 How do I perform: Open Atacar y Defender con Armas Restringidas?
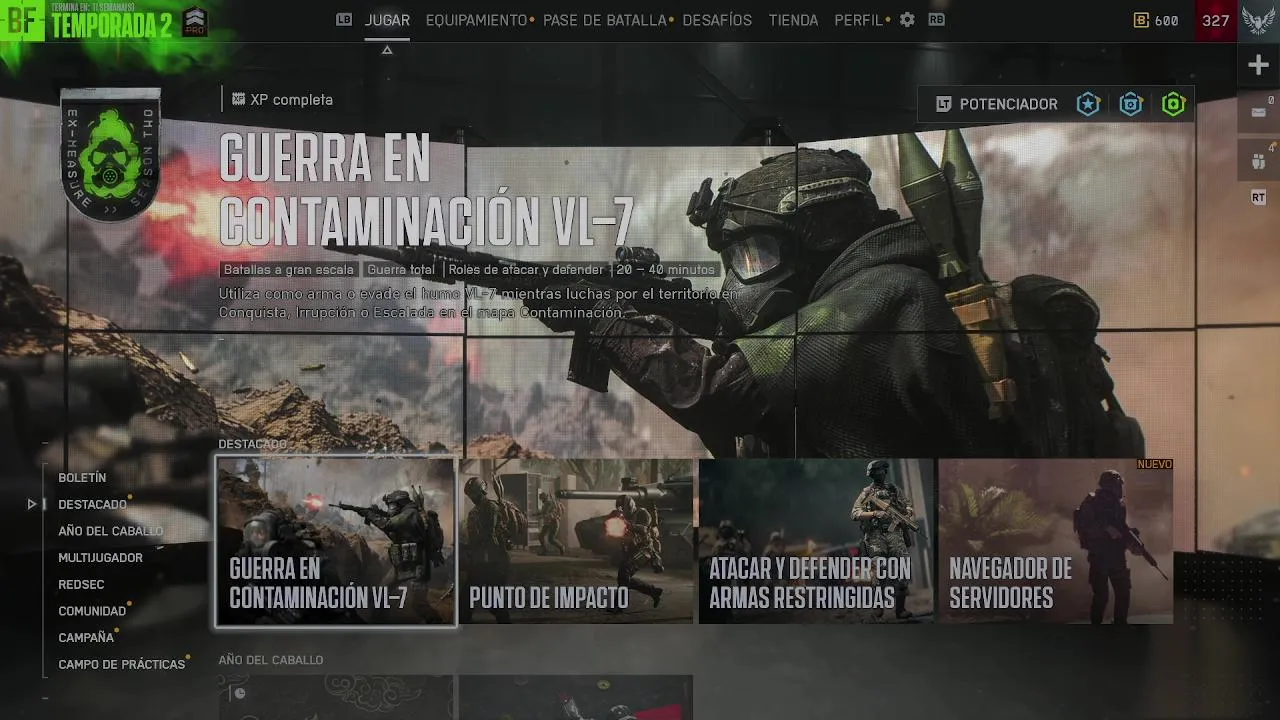[816, 541]
